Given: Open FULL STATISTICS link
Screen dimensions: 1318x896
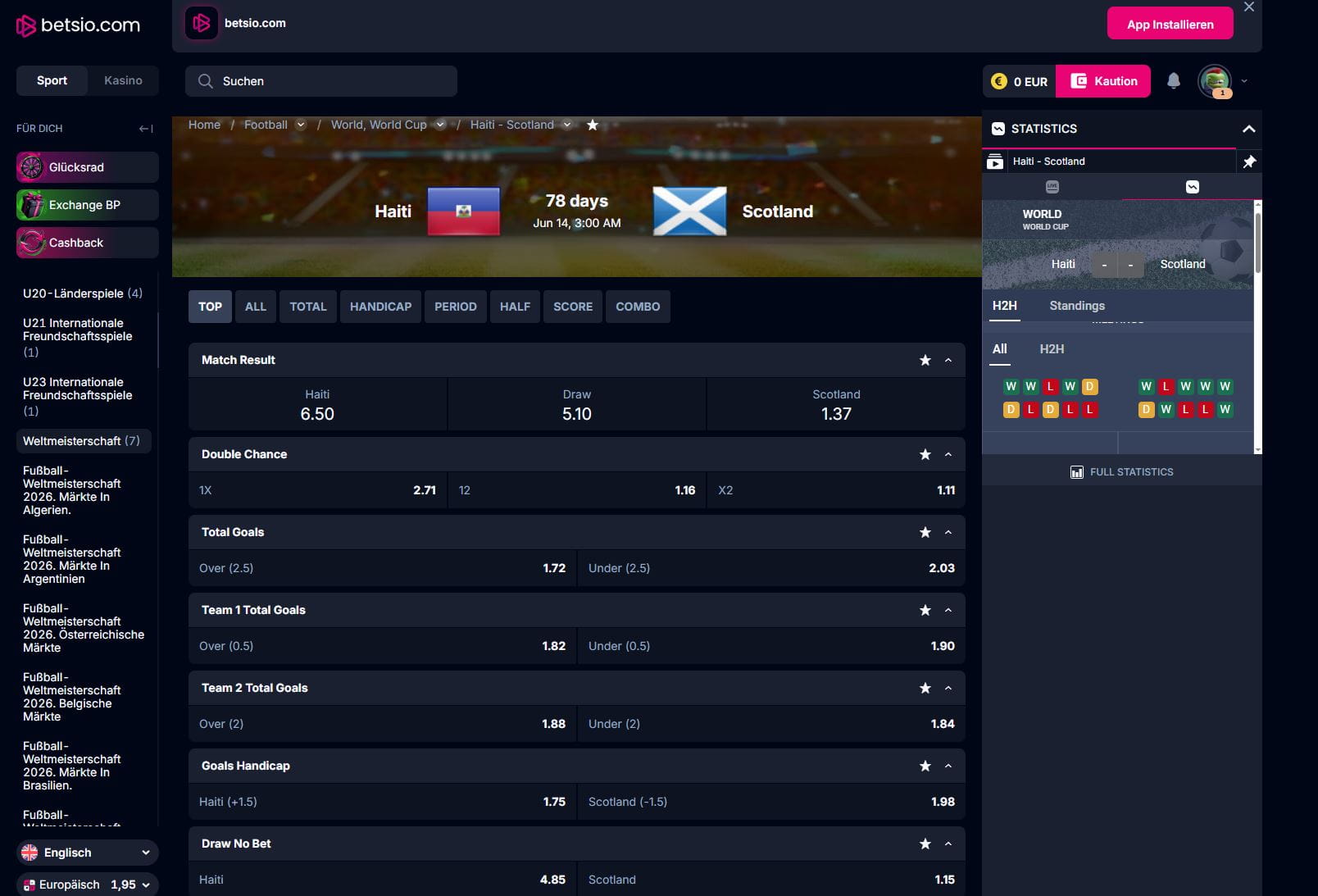Looking at the screenshot, I should (1121, 471).
